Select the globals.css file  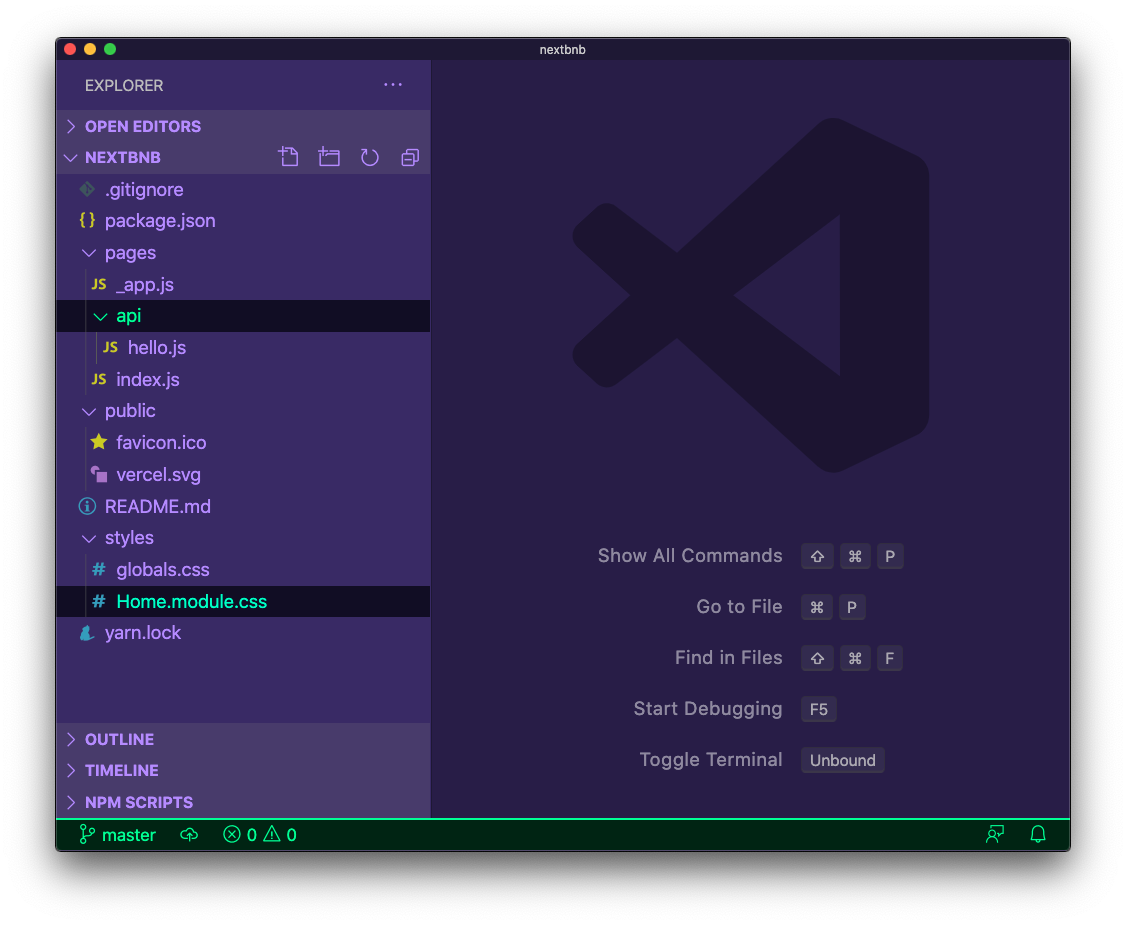pyautogui.click(x=162, y=570)
